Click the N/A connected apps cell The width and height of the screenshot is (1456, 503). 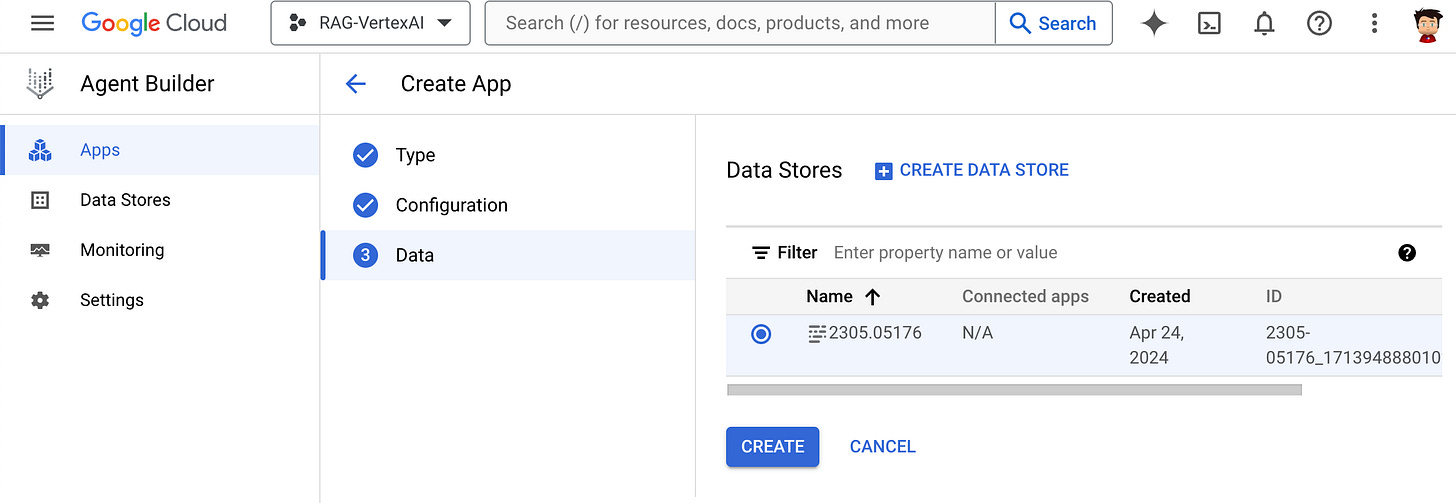click(x=977, y=333)
